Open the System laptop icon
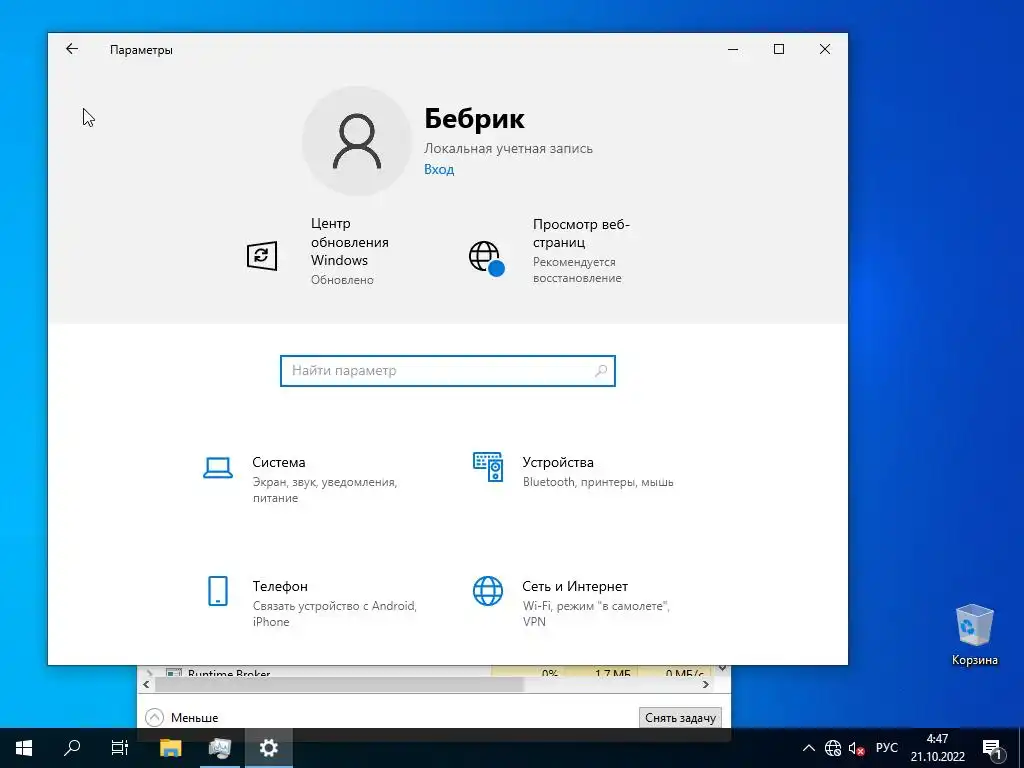1024x768 pixels. (217, 468)
